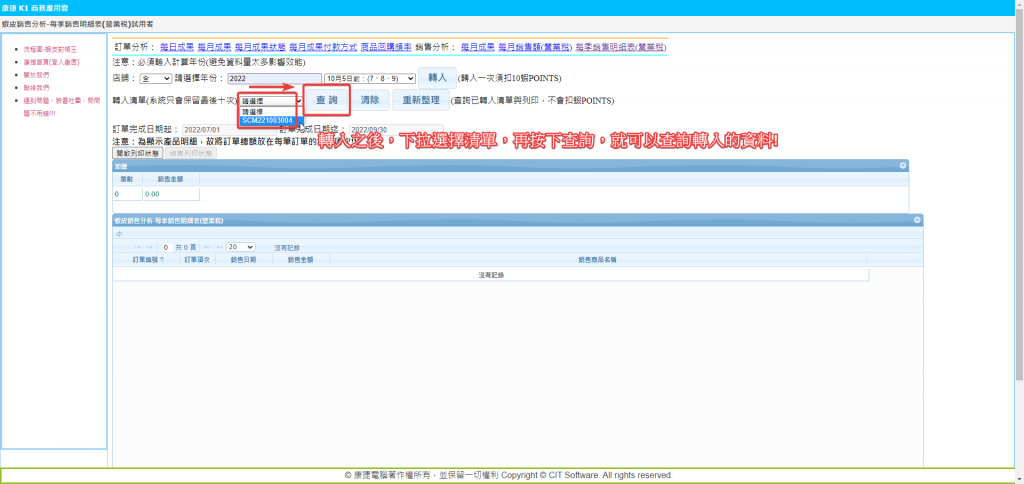Collapse the 每季銷售明細表 grid panel corner icon
This screenshot has width=1024, height=484.
point(917,219)
